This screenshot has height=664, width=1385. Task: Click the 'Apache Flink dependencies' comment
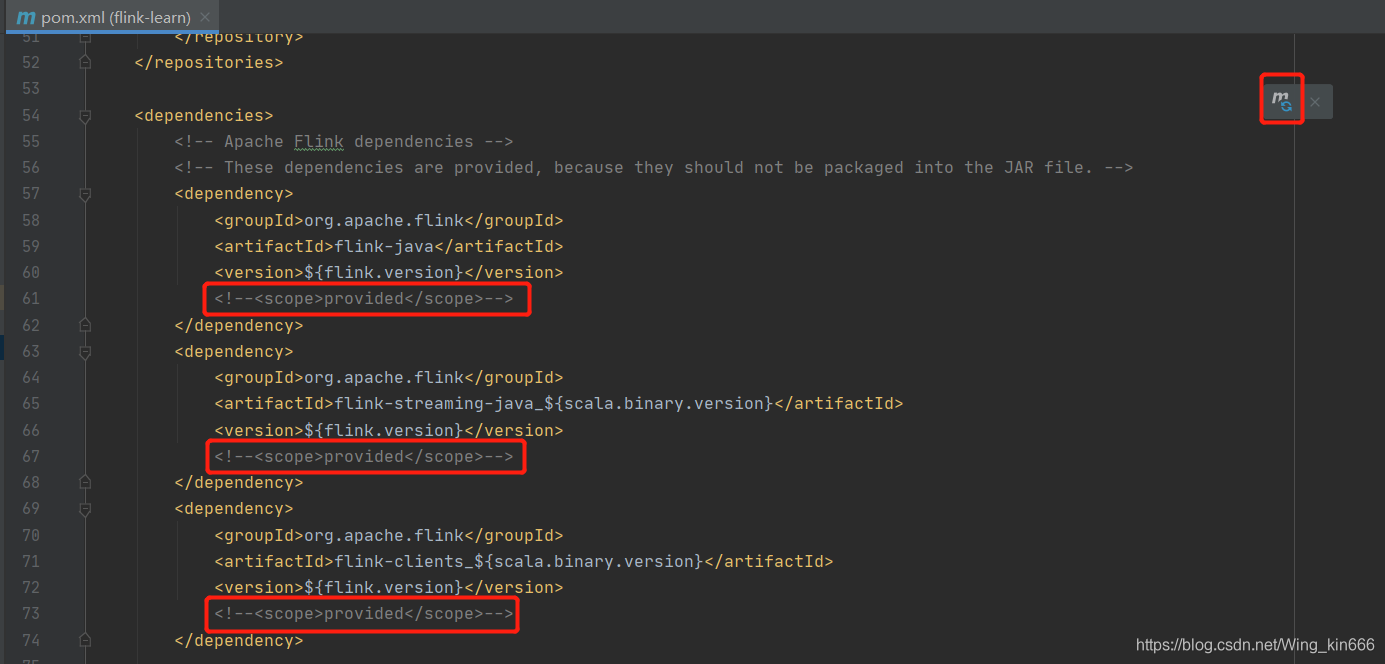(344, 141)
